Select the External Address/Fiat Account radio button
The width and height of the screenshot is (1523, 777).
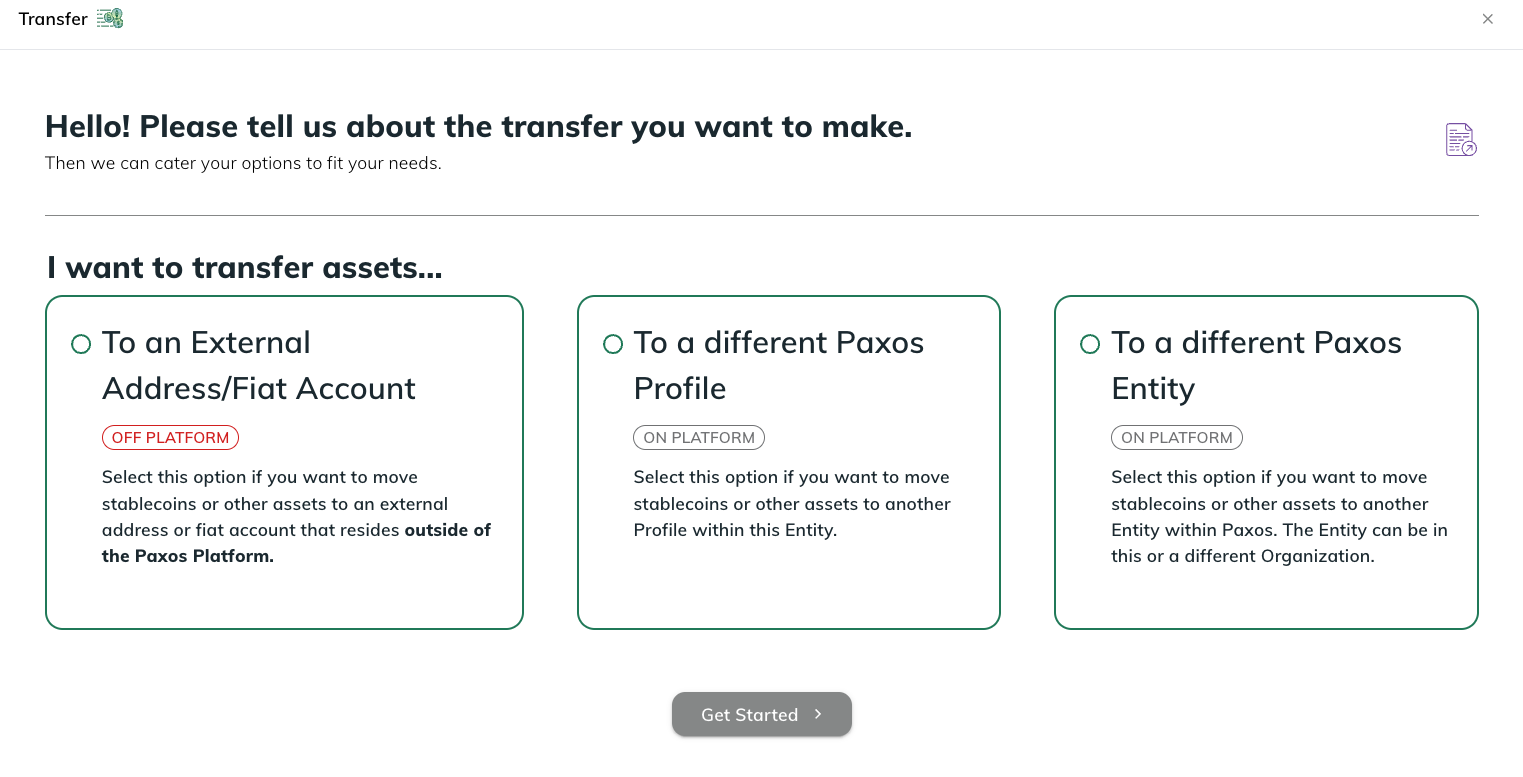click(x=81, y=344)
